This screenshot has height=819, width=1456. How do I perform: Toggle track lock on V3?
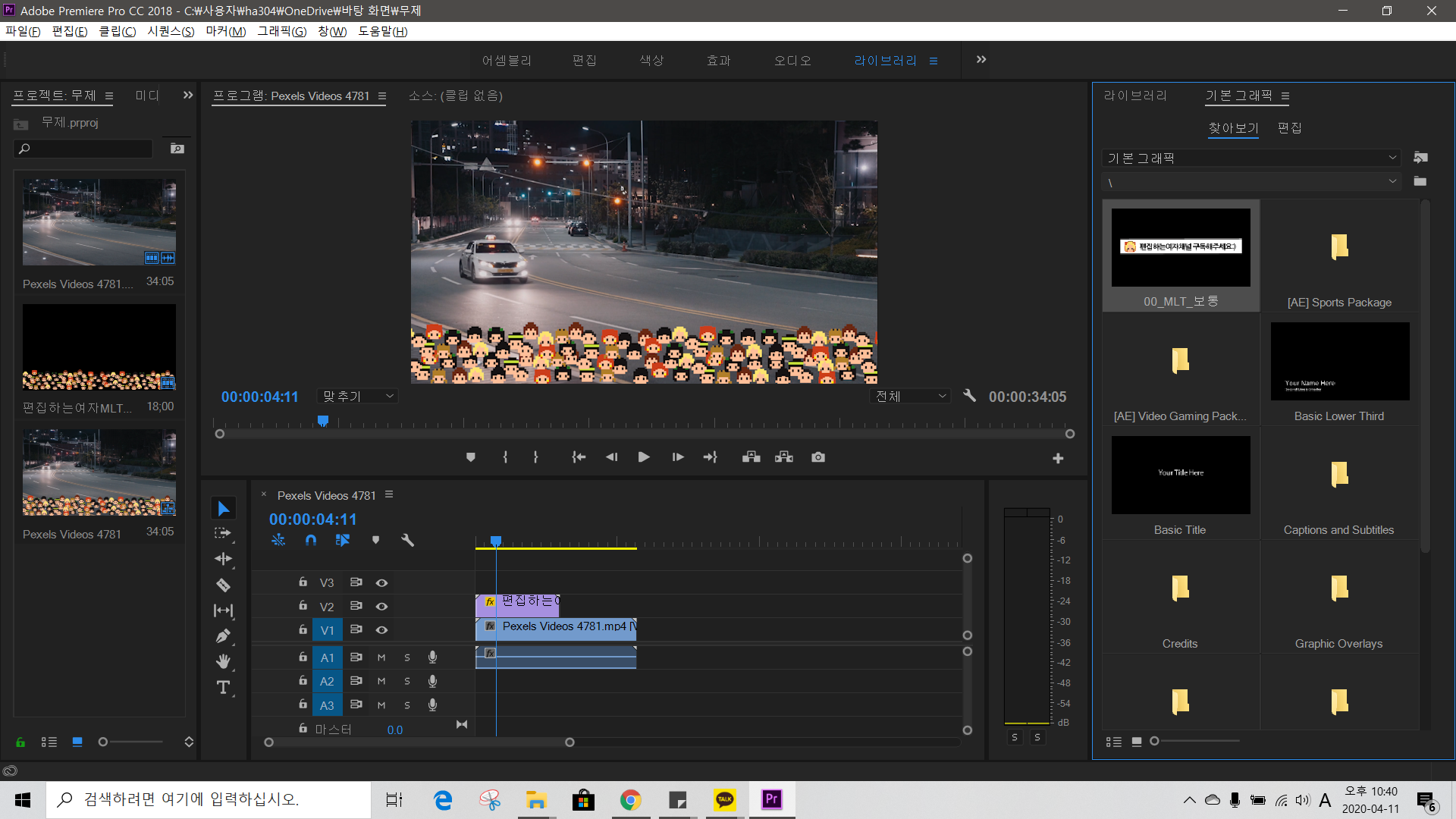303,582
